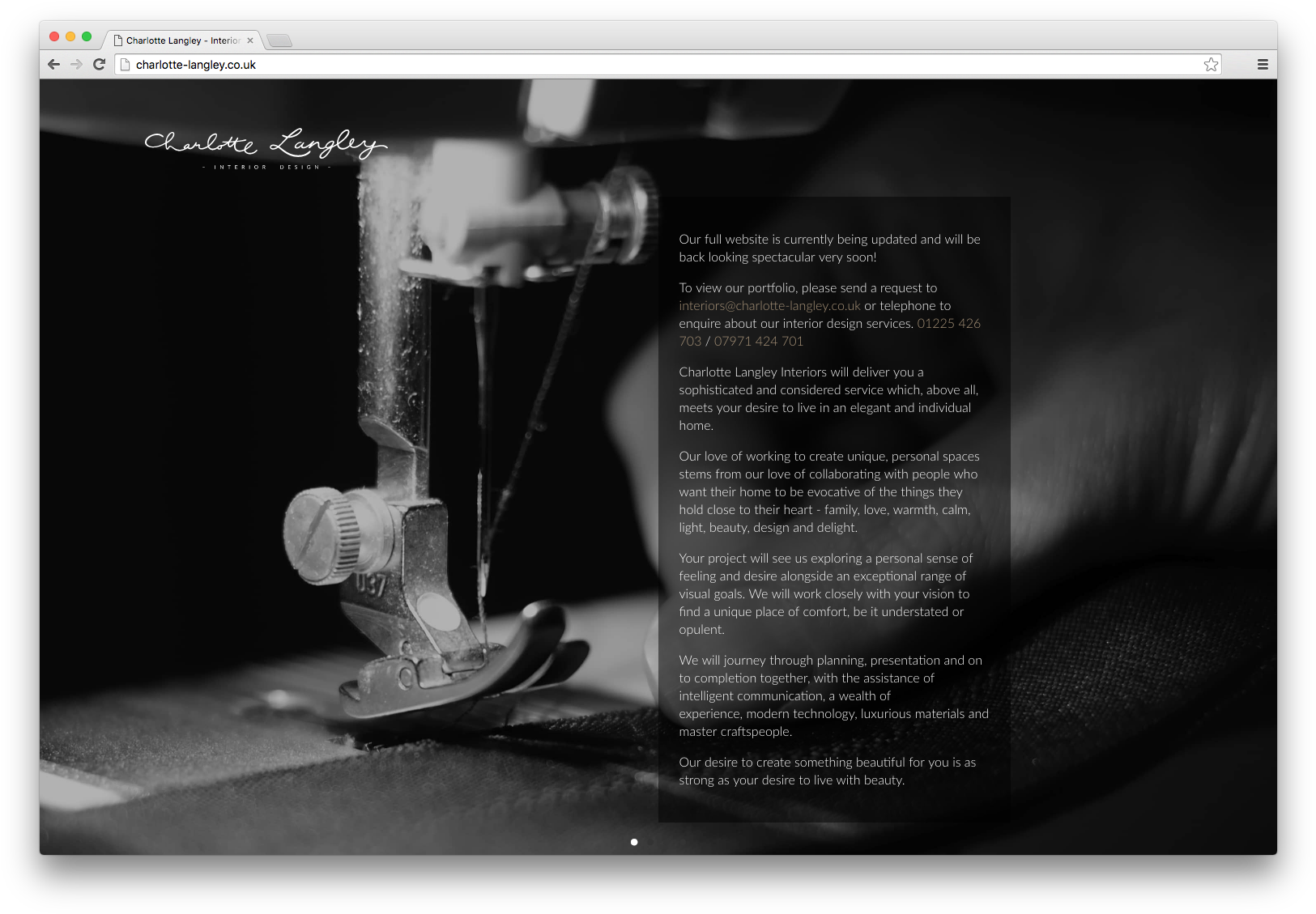Click the 01225 426 703 phone link
This screenshot has width=1316, height=914.
(x=948, y=324)
